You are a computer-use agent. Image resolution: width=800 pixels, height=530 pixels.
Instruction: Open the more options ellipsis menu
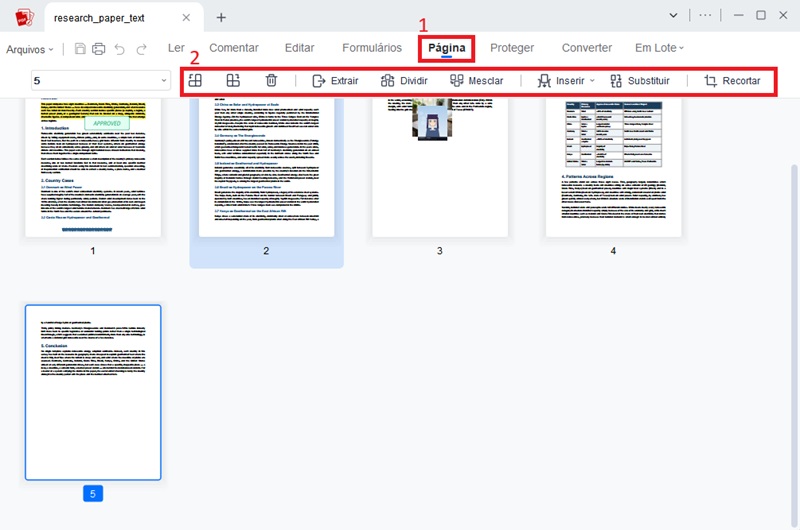(705, 15)
